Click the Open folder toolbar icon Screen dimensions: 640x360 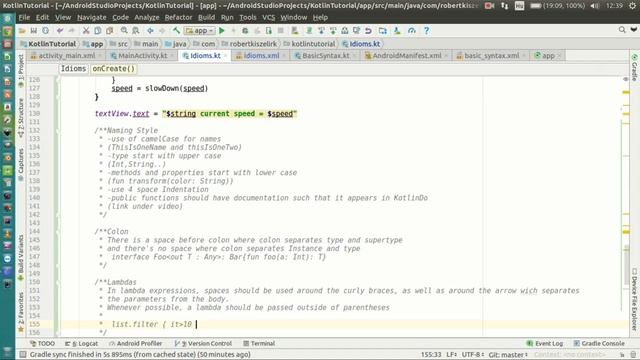[22, 31]
